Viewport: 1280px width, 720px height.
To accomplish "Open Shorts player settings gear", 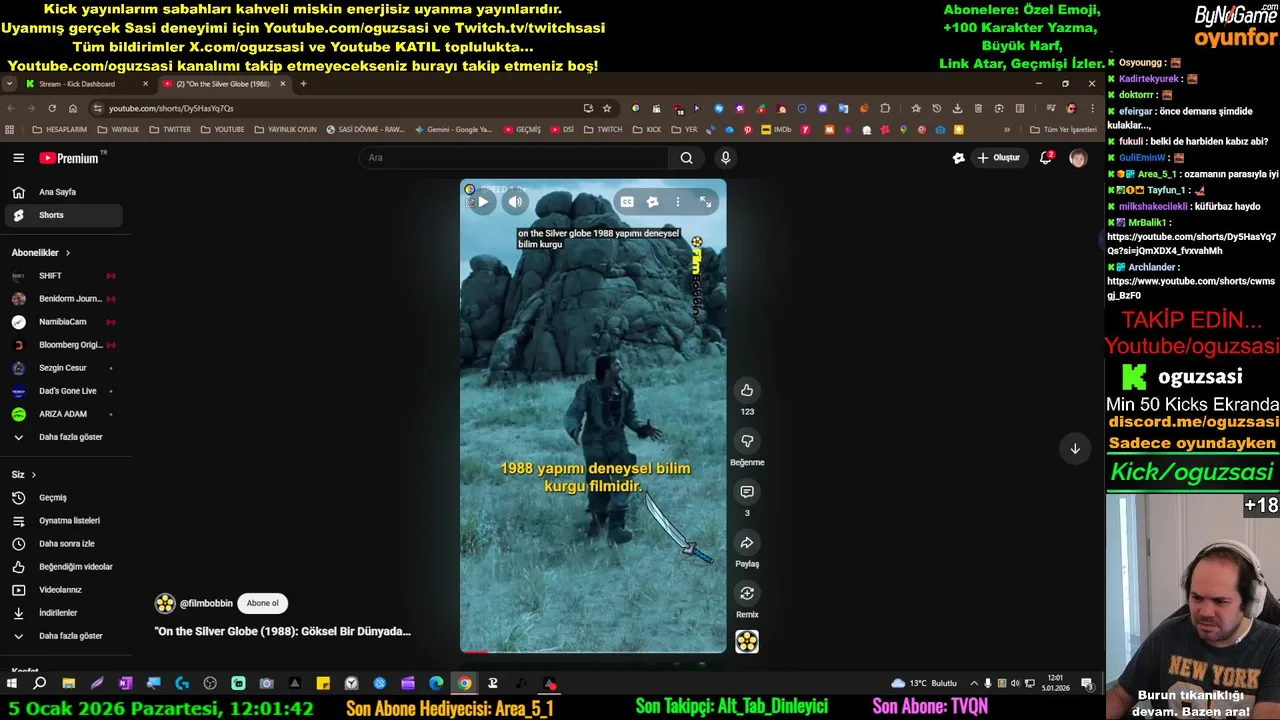I will (652, 202).
